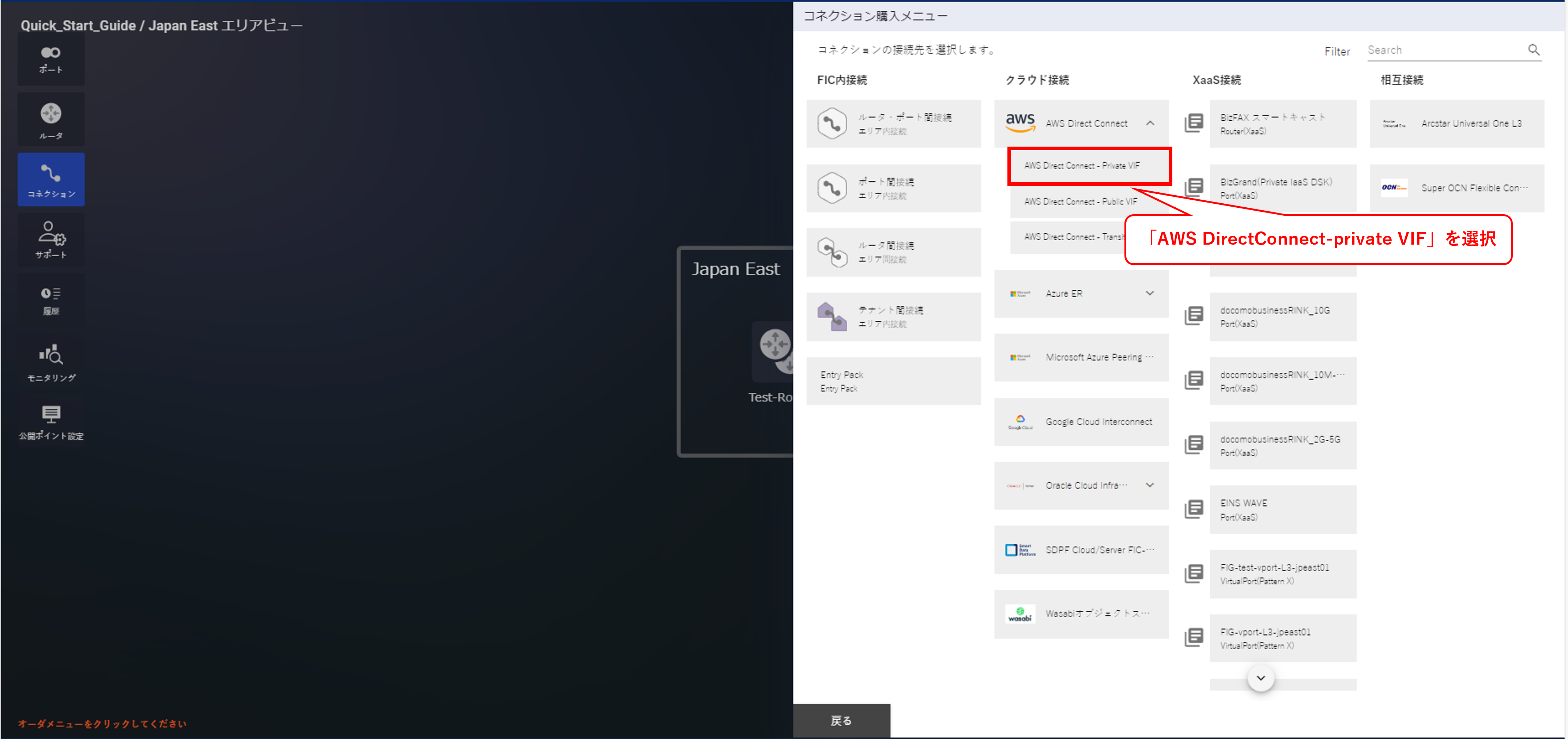Click the 戻る back button
Viewport: 1568px width, 739px height.
841,721
